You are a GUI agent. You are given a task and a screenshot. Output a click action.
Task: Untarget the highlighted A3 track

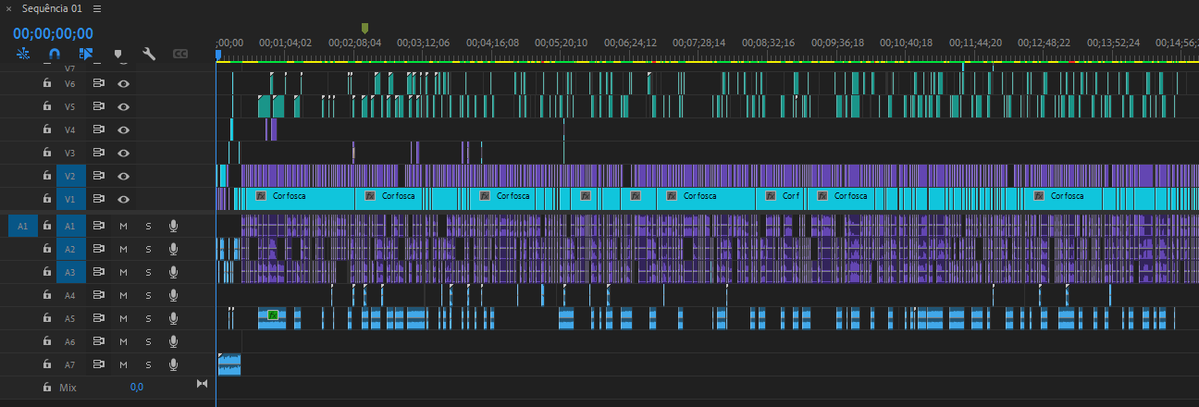[70, 272]
